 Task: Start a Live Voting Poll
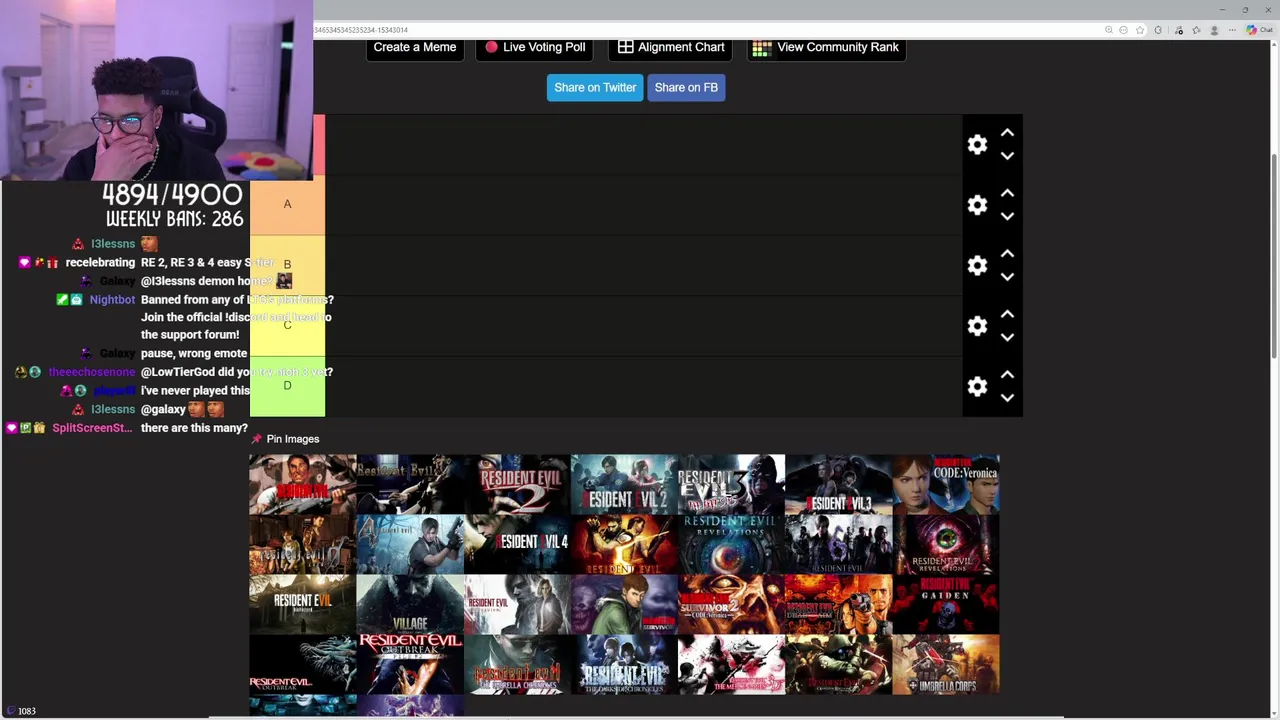pos(536,47)
